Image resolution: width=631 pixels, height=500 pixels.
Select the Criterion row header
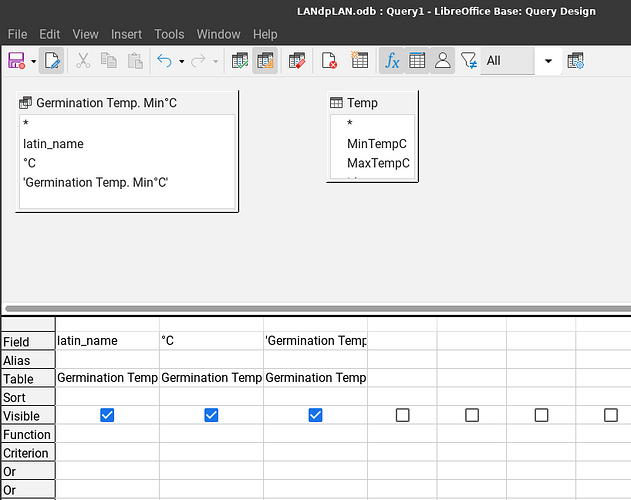point(28,452)
